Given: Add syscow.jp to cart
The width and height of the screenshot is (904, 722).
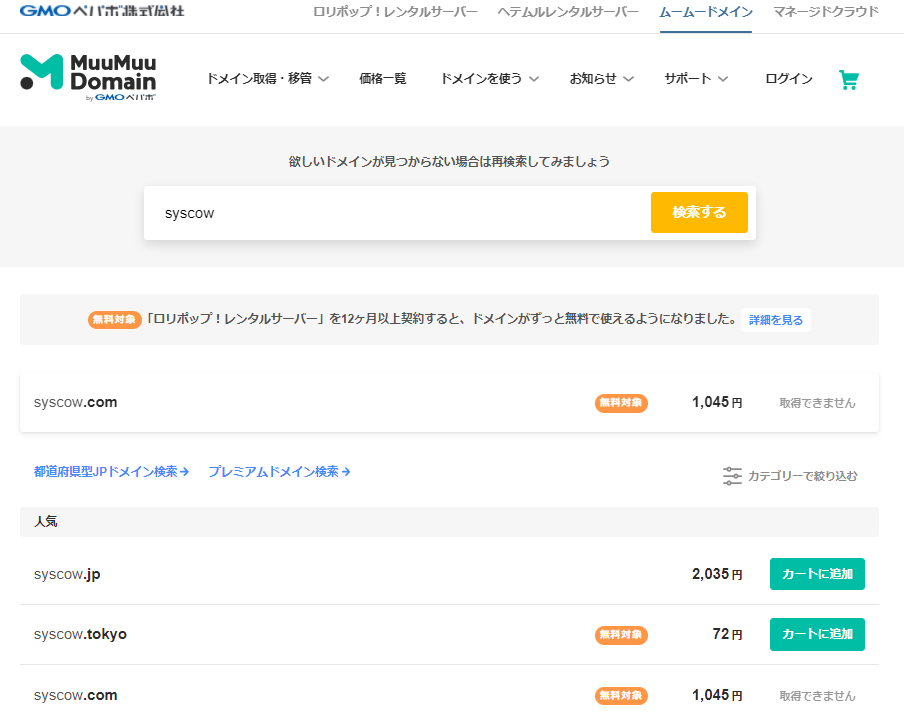Looking at the screenshot, I should click(816, 574).
